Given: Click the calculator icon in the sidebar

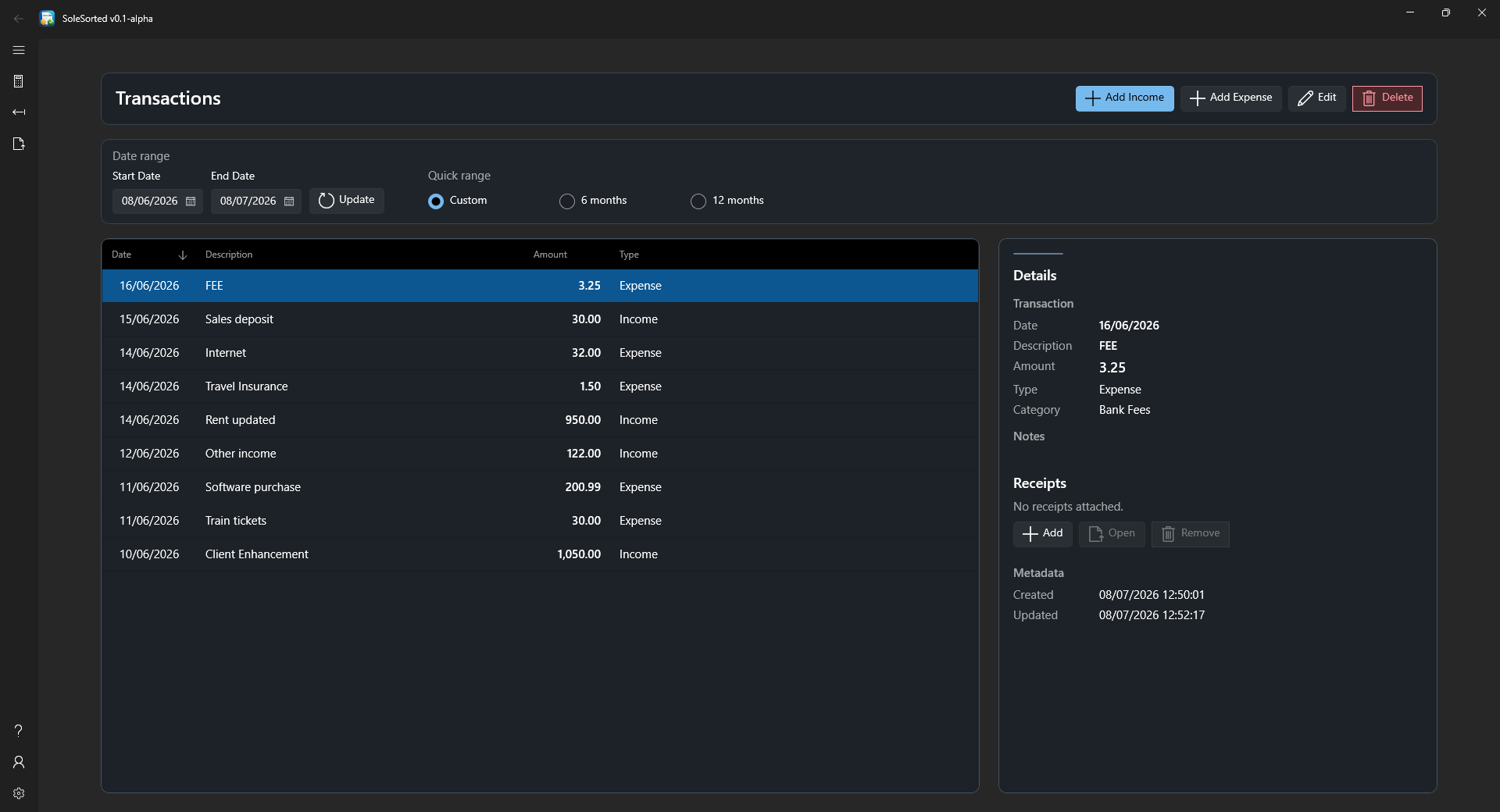Looking at the screenshot, I should point(19,81).
